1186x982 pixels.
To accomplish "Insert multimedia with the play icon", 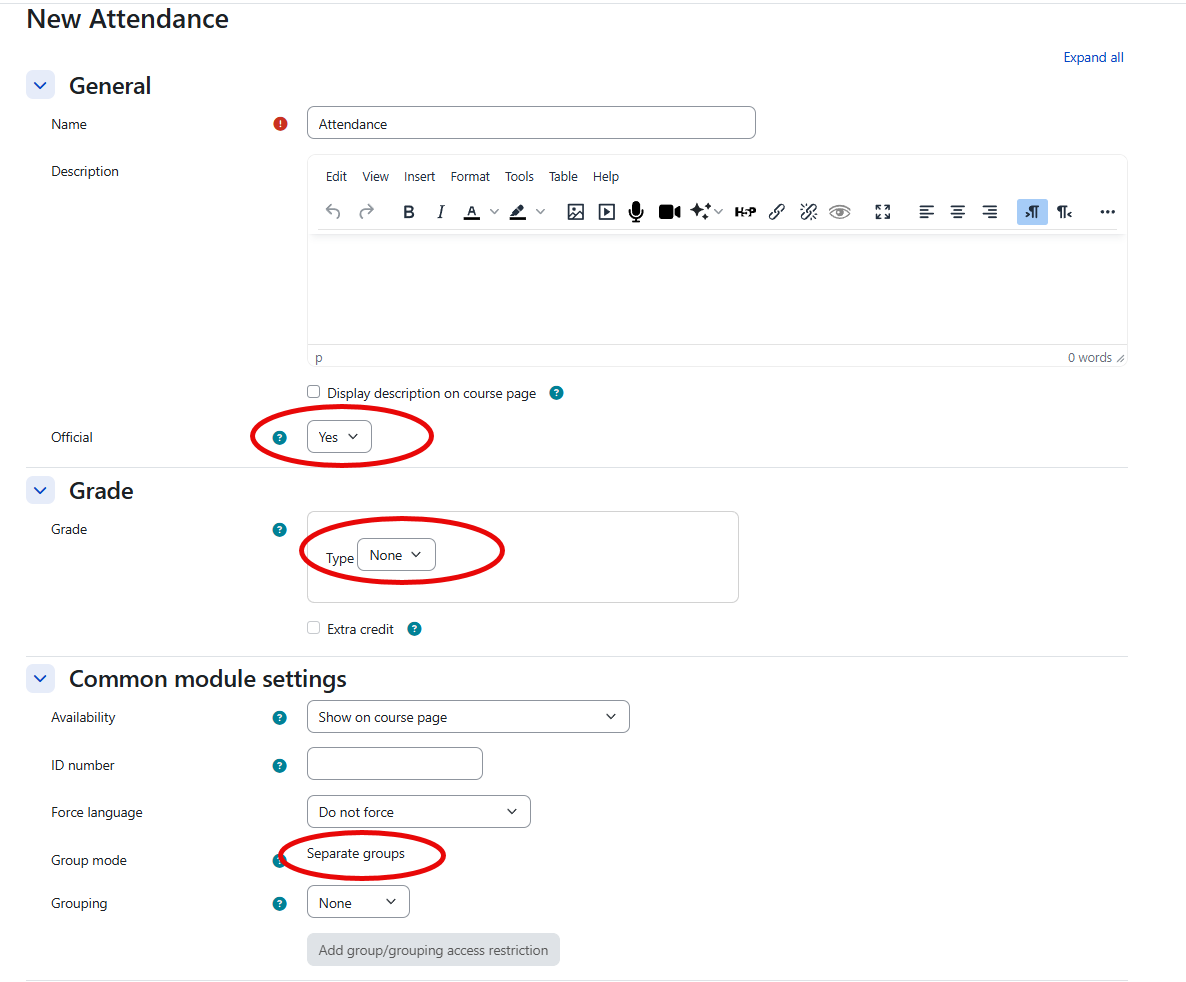I will 607,212.
